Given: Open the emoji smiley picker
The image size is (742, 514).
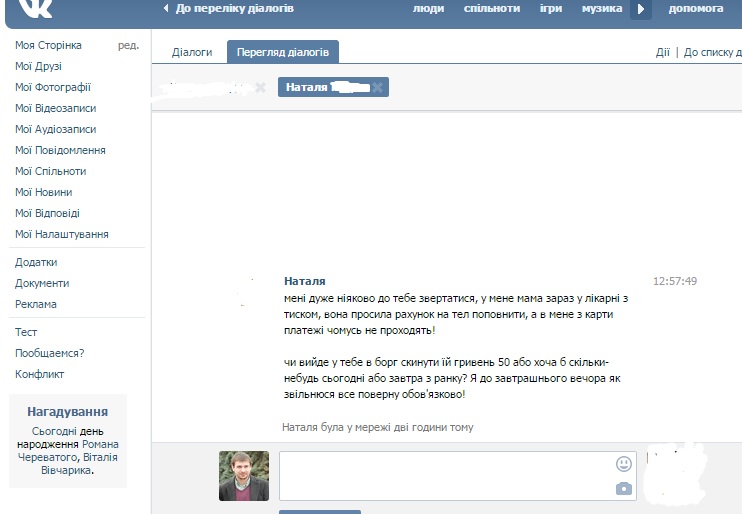Looking at the screenshot, I should tap(624, 464).
